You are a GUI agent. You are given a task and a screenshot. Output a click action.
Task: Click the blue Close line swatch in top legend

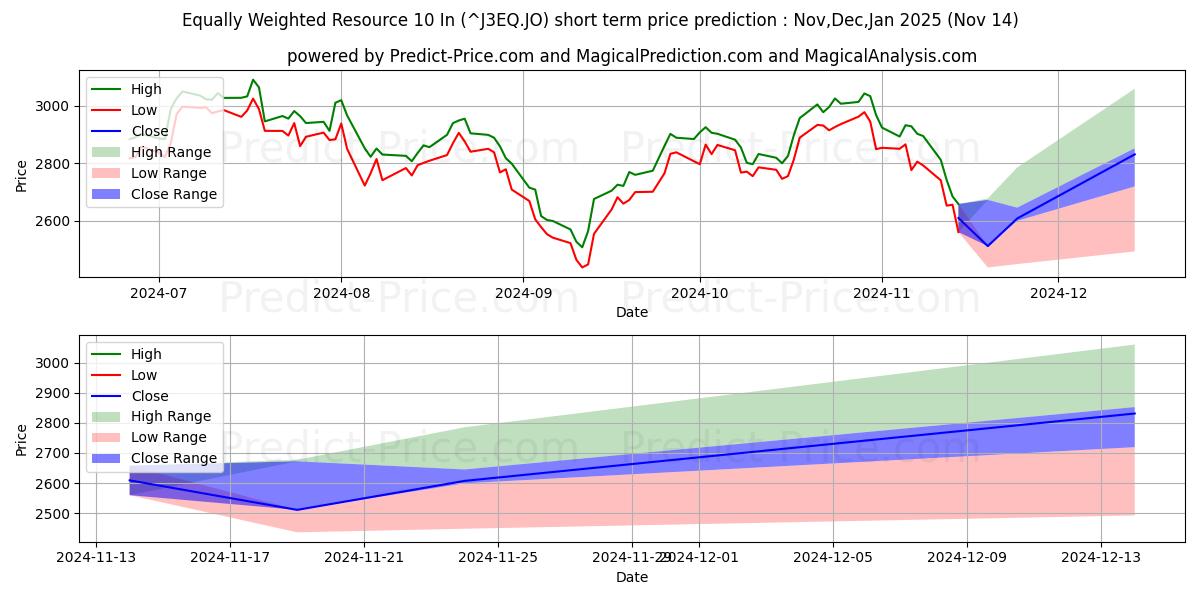pos(108,132)
